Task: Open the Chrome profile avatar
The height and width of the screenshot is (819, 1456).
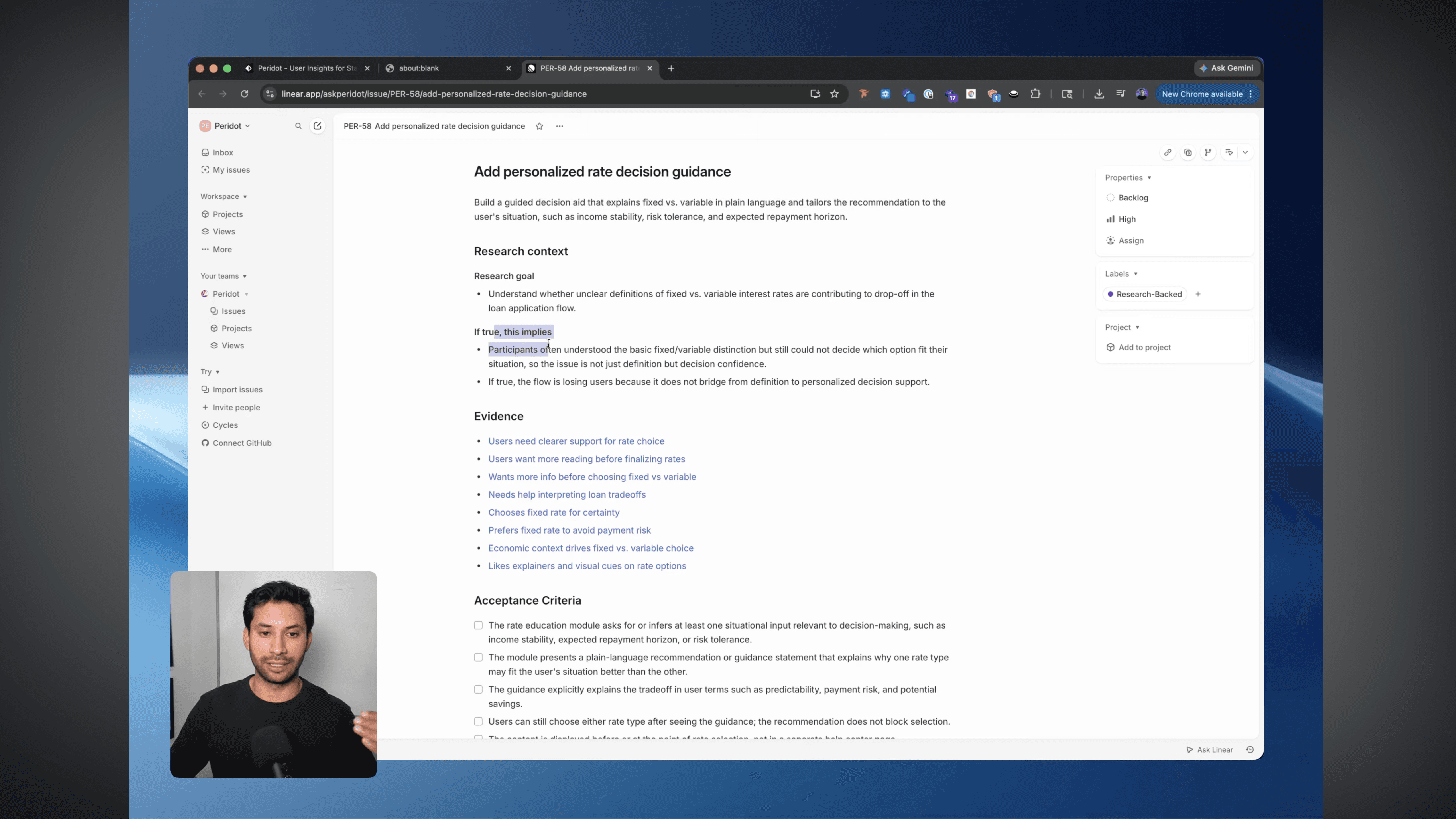Action: 1142,94
